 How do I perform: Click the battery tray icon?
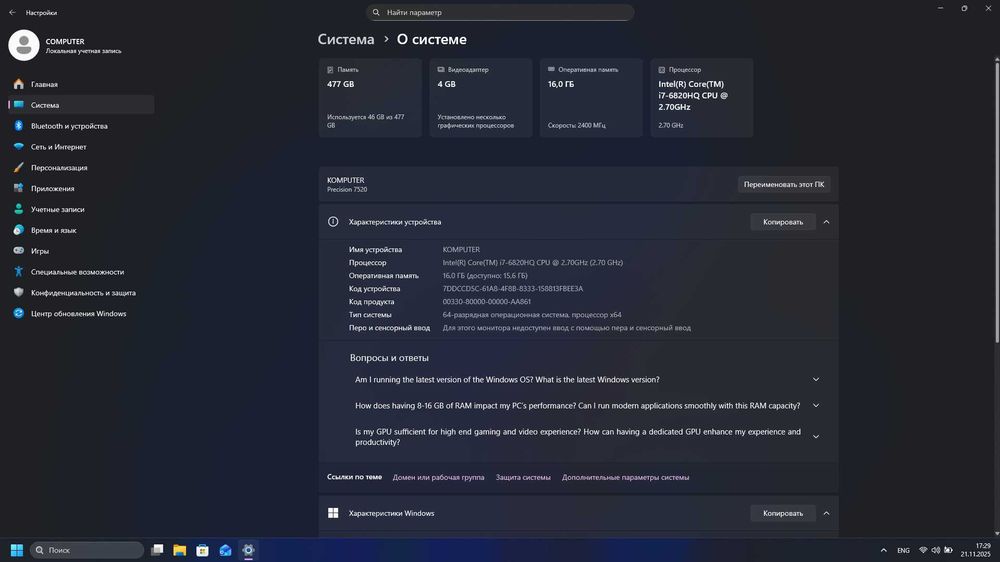[x=948, y=550]
